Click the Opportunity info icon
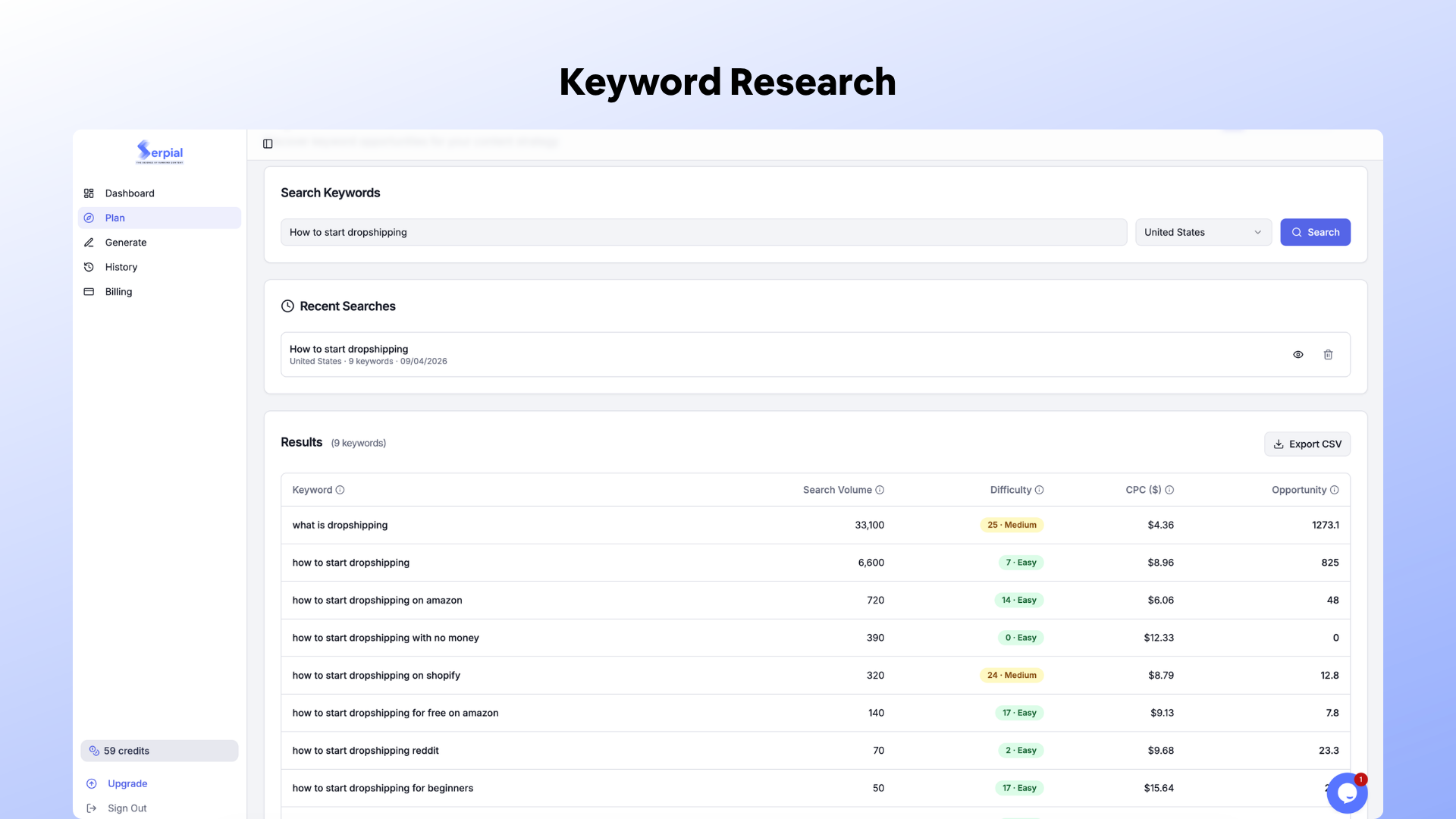This screenshot has height=819, width=1456. click(x=1335, y=490)
